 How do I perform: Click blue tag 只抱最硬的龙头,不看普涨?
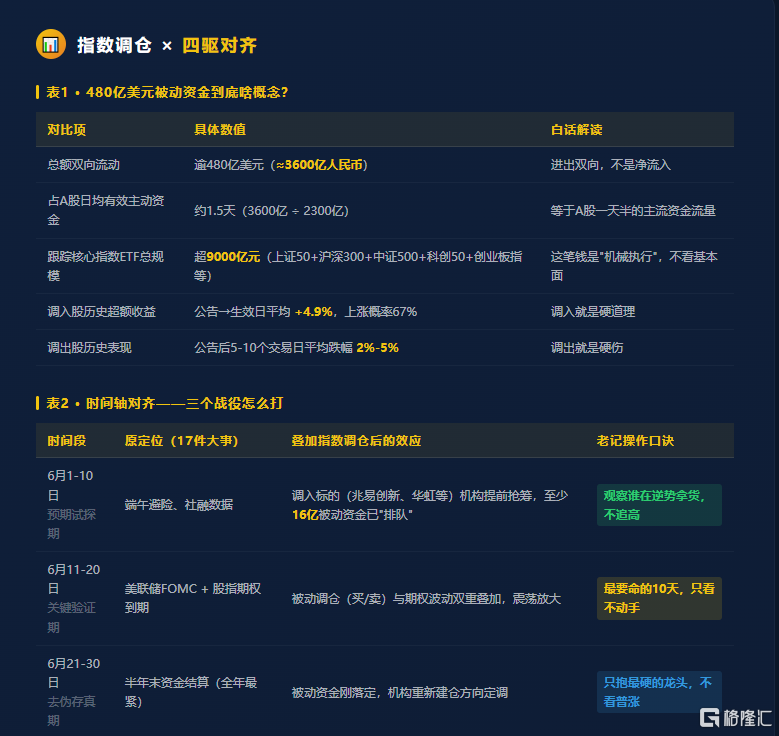tap(659, 692)
